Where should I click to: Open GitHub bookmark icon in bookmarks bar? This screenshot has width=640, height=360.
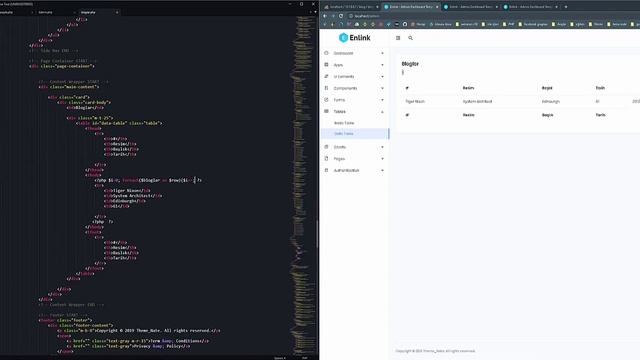pyautogui.click(x=405, y=24)
